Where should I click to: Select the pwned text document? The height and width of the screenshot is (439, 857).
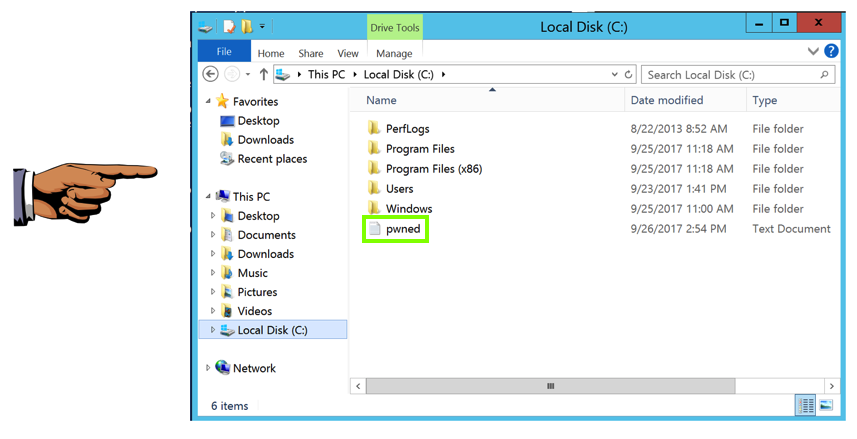click(x=403, y=229)
